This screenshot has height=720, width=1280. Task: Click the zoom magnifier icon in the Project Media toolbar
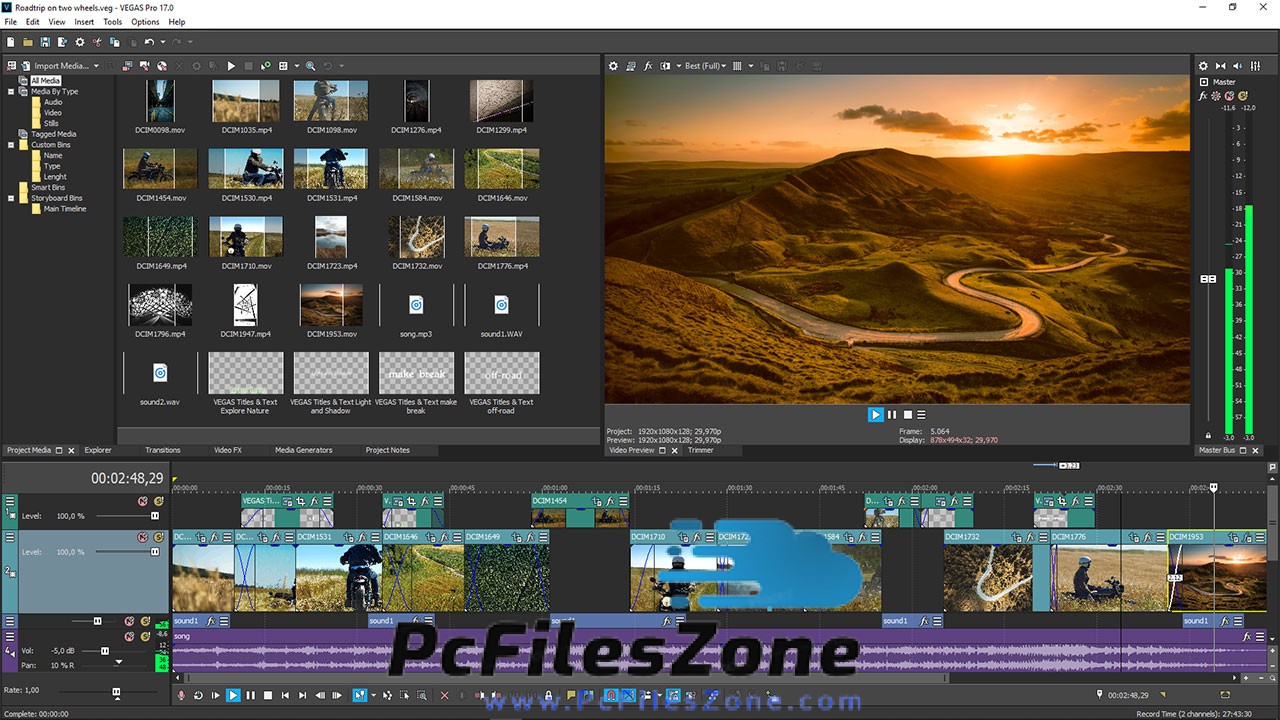(311, 66)
